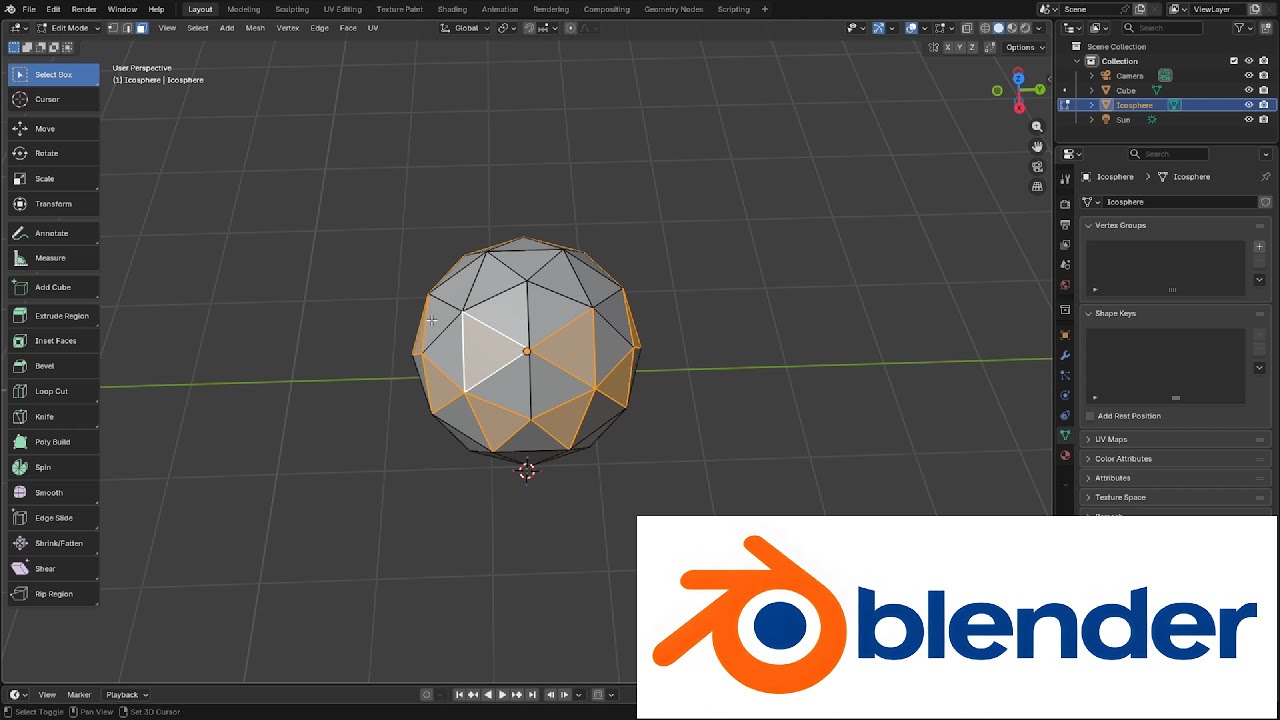Select the Knife tool
The height and width of the screenshot is (720, 1280).
[x=53, y=416]
